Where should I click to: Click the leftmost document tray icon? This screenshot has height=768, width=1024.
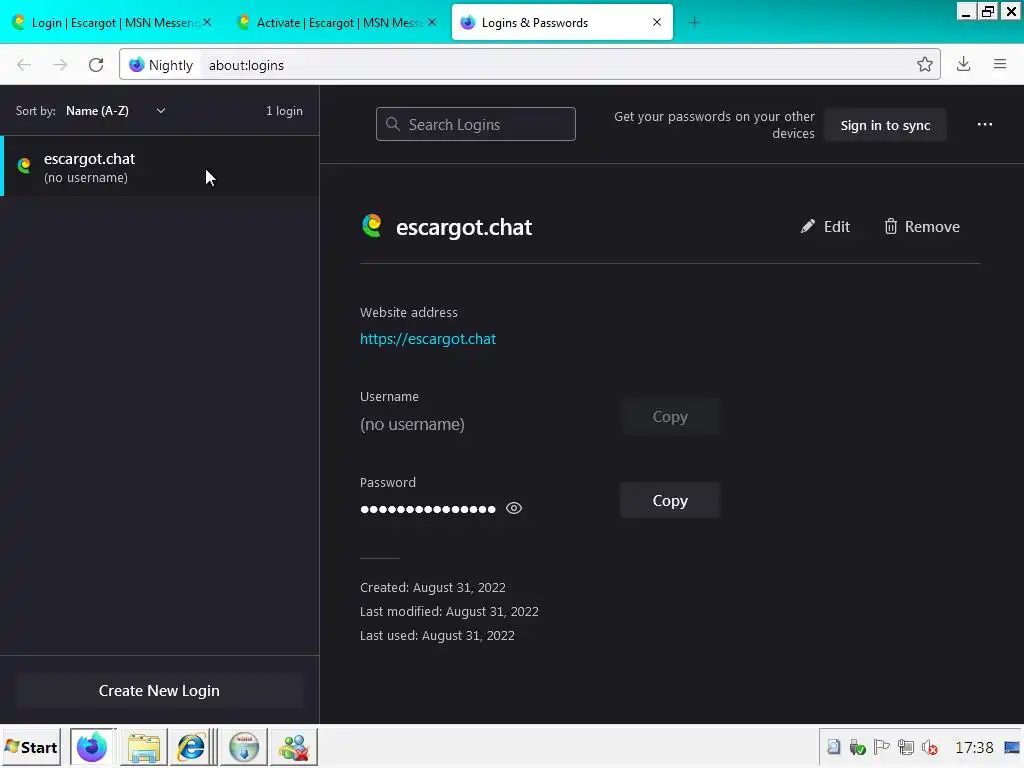tap(834, 747)
